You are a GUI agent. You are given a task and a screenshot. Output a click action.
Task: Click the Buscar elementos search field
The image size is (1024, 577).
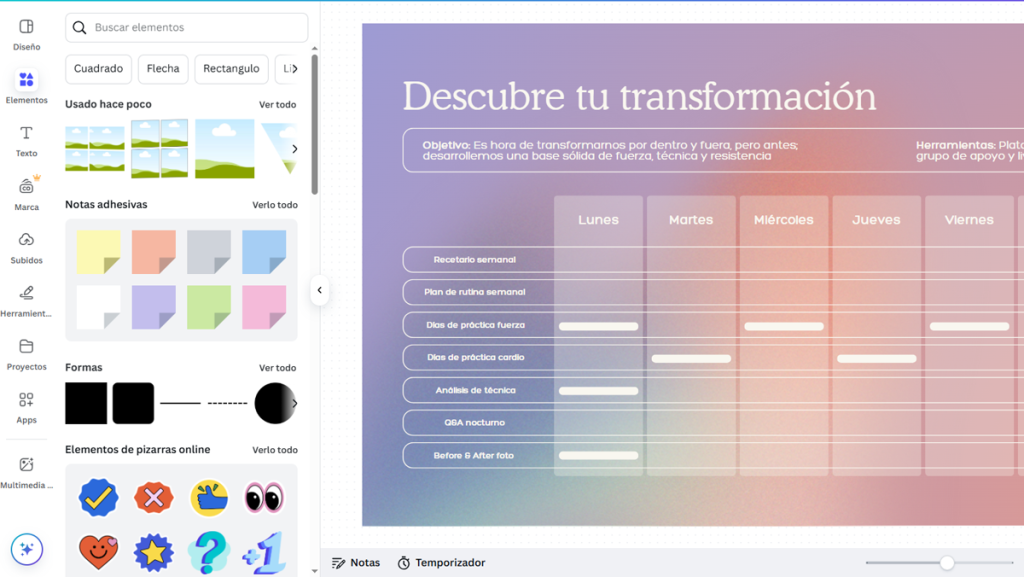pos(195,28)
